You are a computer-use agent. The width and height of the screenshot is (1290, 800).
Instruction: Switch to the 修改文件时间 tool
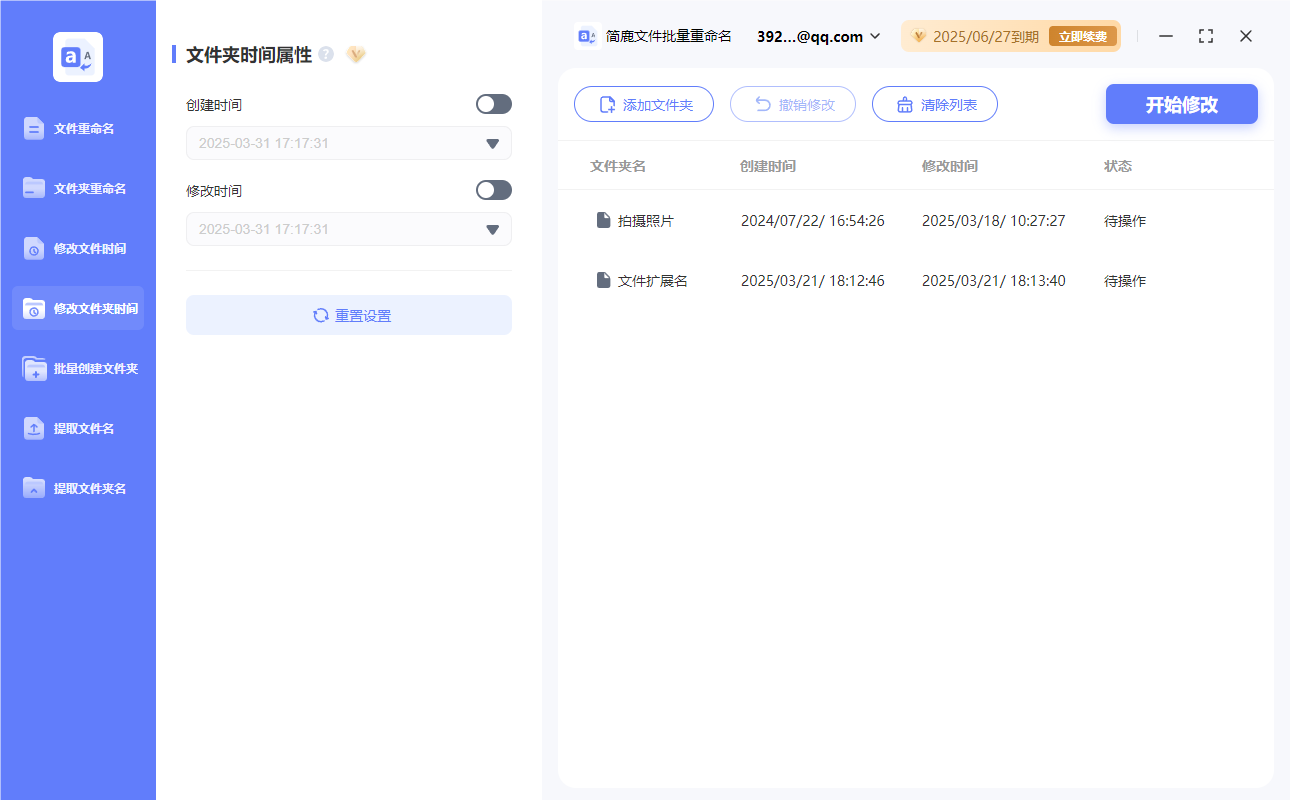(x=77, y=248)
